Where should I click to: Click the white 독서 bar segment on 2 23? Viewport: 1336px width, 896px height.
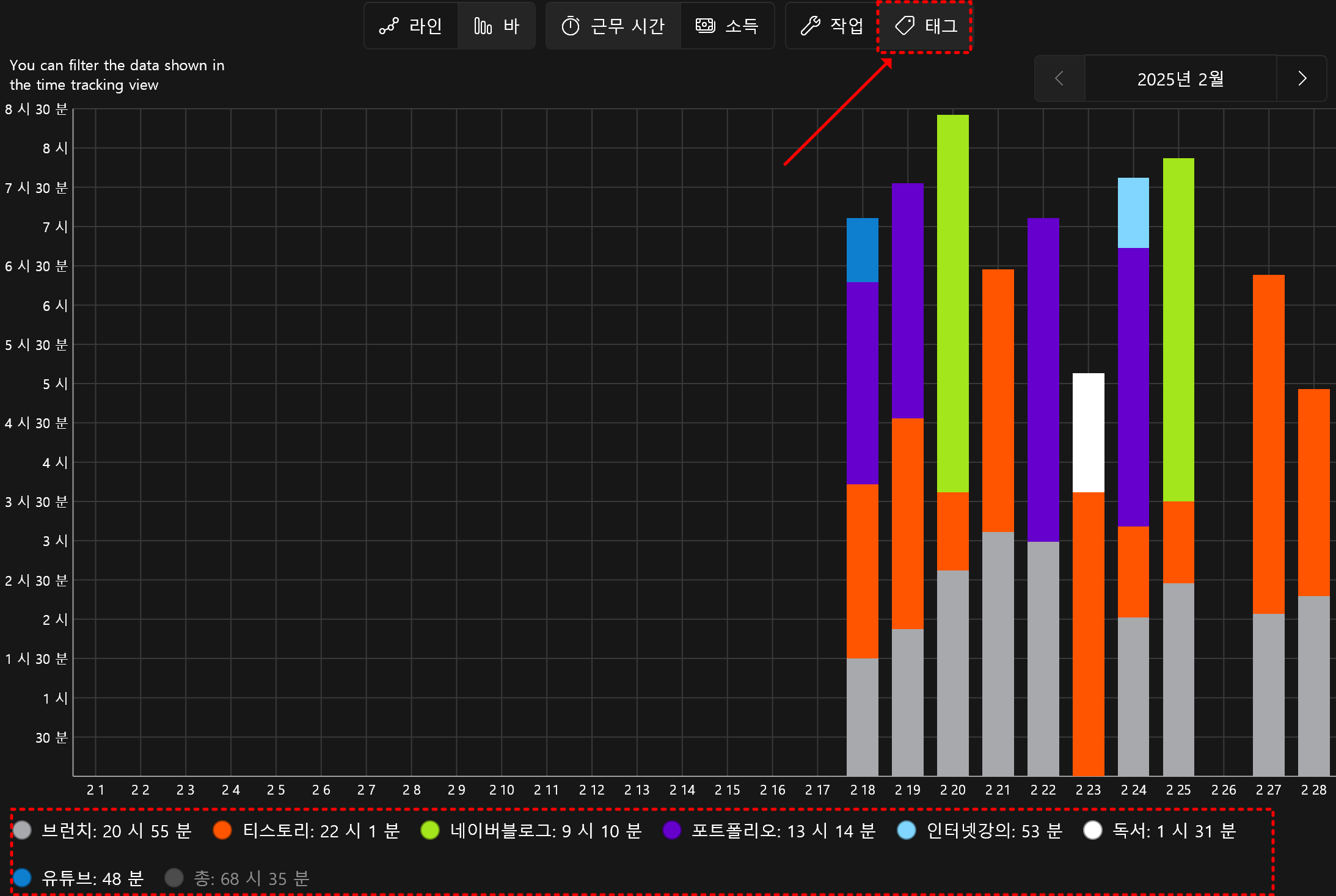(x=1088, y=432)
